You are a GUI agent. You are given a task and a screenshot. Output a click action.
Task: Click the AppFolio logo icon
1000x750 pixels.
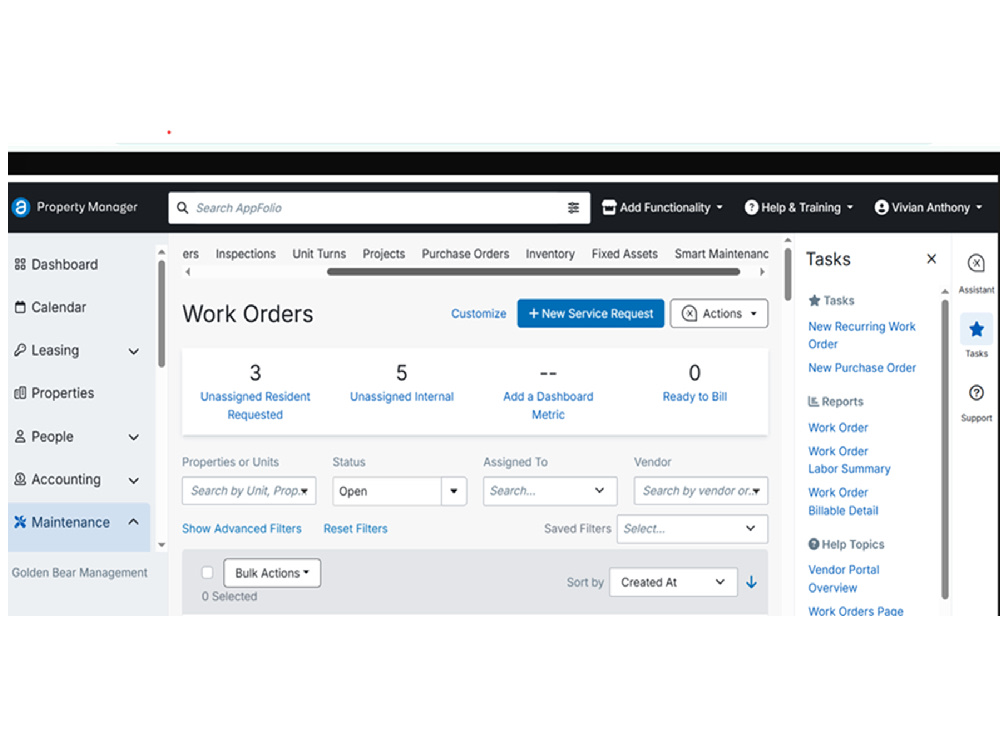click(x=21, y=207)
